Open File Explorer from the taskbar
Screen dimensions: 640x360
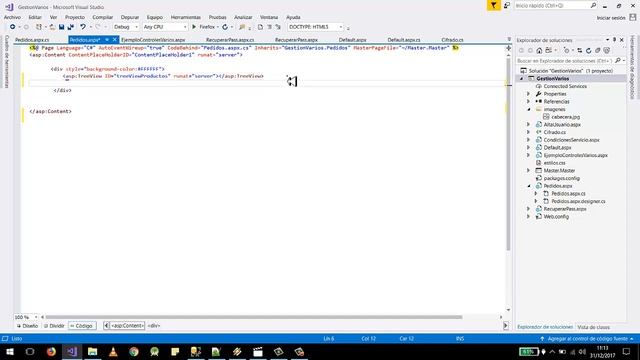coord(92,351)
